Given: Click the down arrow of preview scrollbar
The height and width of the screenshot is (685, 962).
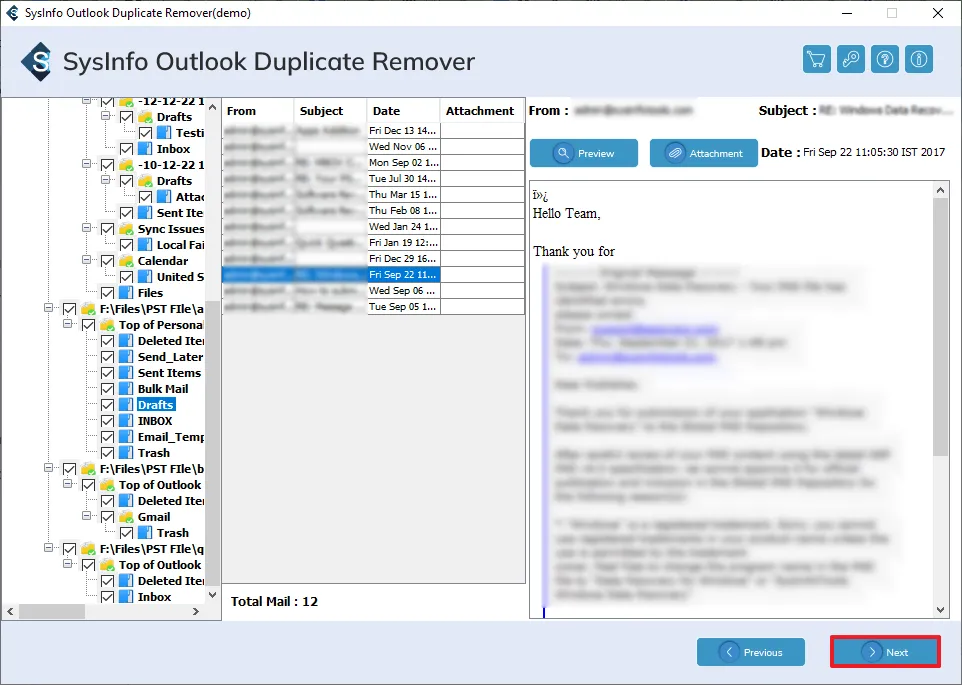Looking at the screenshot, I should coord(941,610).
